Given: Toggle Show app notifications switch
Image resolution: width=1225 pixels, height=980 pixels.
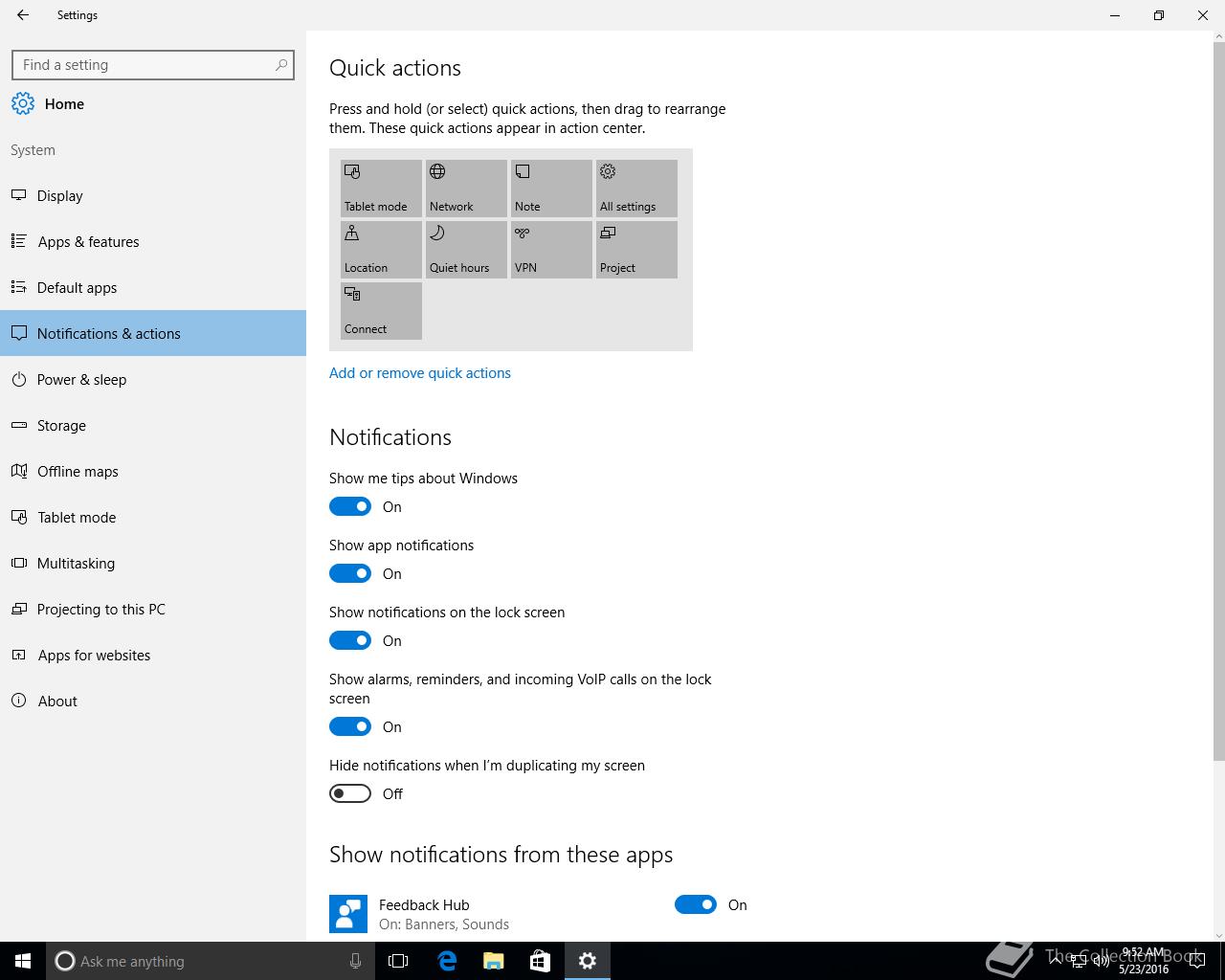Looking at the screenshot, I should pyautogui.click(x=350, y=573).
